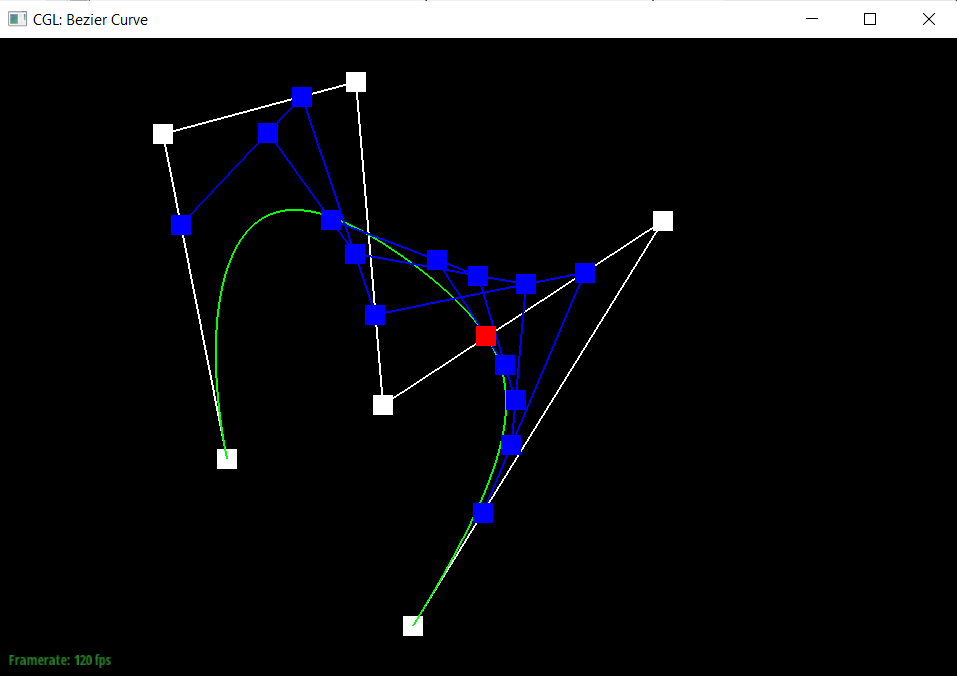Select the bottom-most white control point

413,626
